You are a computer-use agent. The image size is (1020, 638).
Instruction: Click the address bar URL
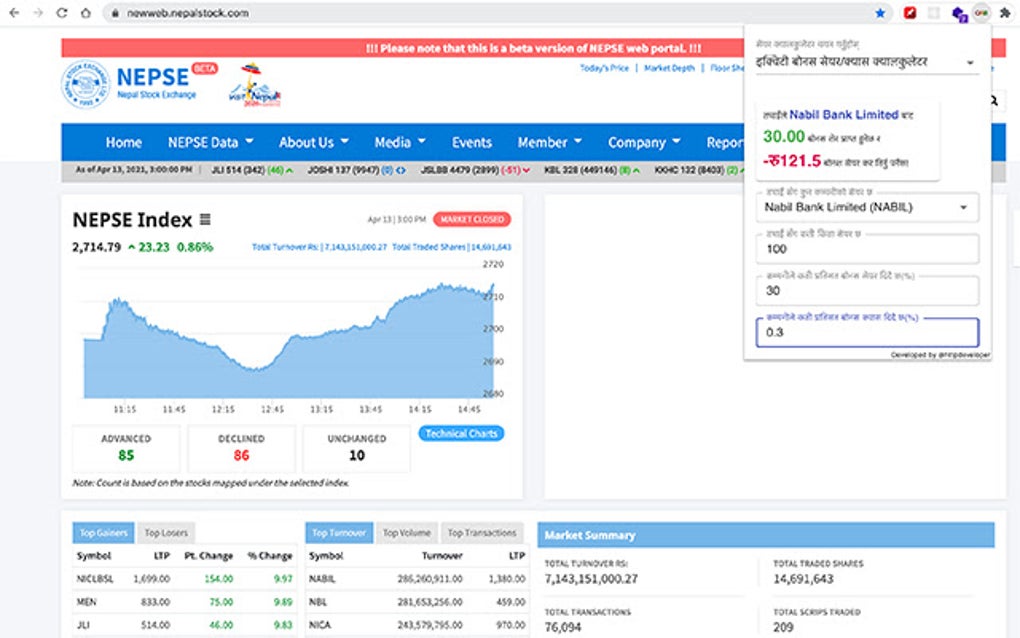click(x=188, y=13)
